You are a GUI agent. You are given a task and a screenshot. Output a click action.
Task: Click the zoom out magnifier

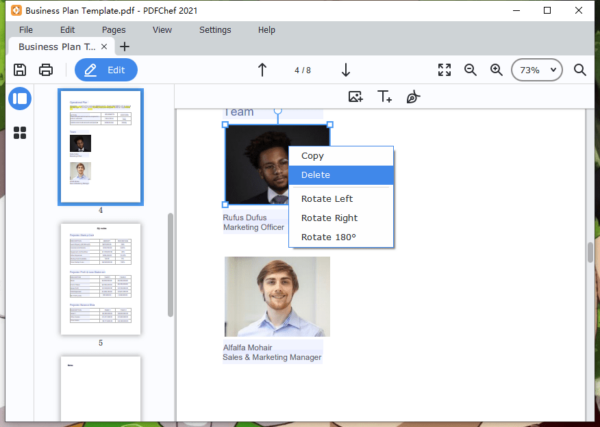point(470,70)
